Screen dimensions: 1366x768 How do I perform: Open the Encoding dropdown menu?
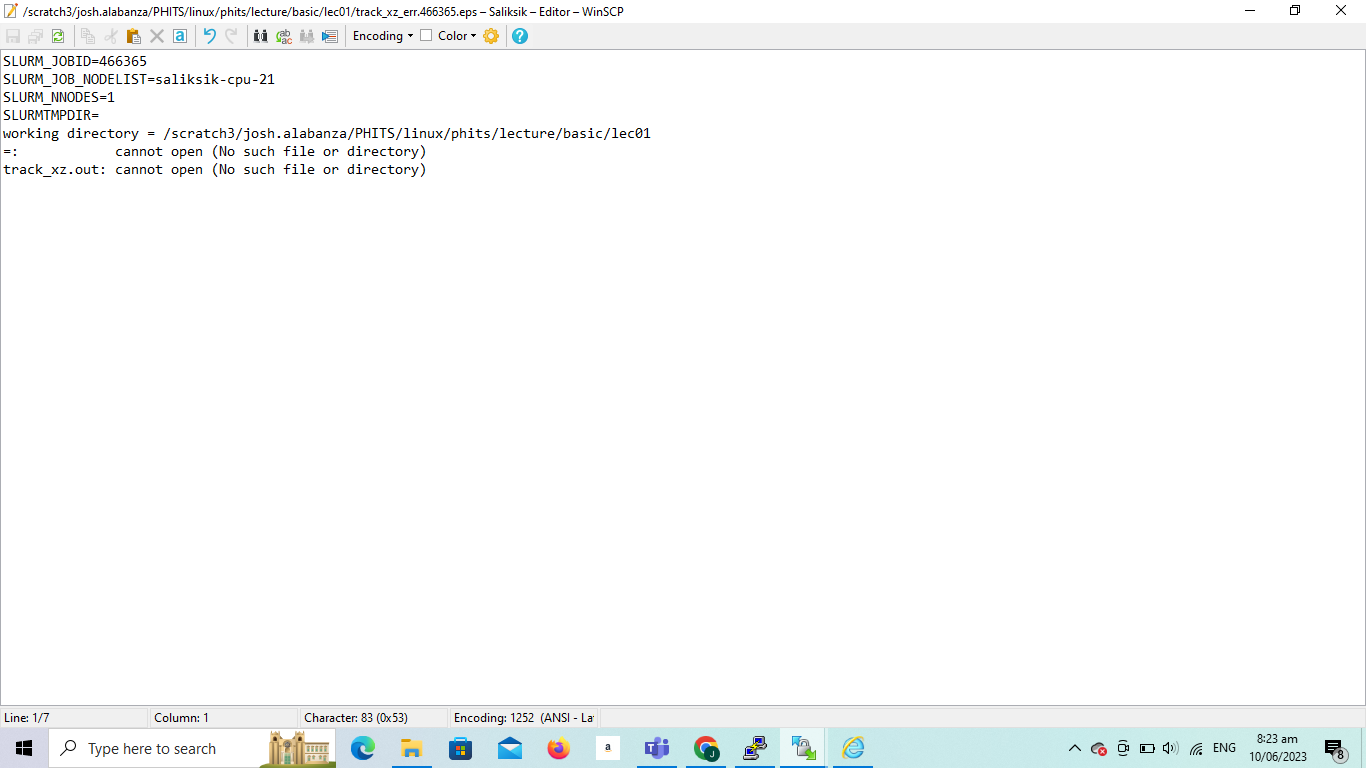click(383, 35)
